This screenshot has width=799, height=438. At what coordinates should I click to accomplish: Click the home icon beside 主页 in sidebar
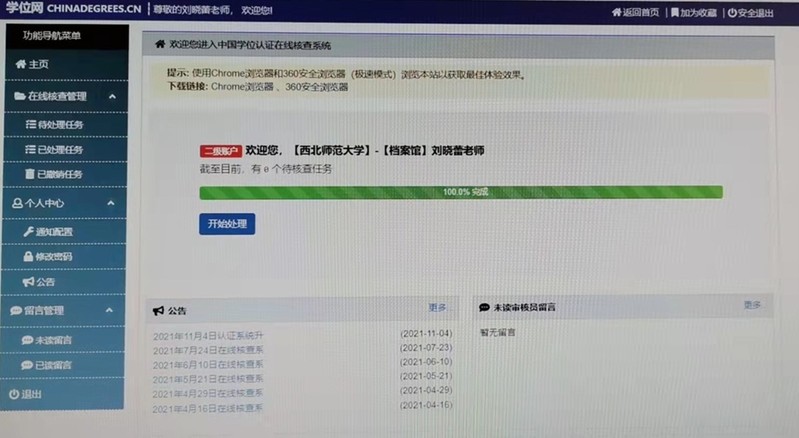pos(20,64)
